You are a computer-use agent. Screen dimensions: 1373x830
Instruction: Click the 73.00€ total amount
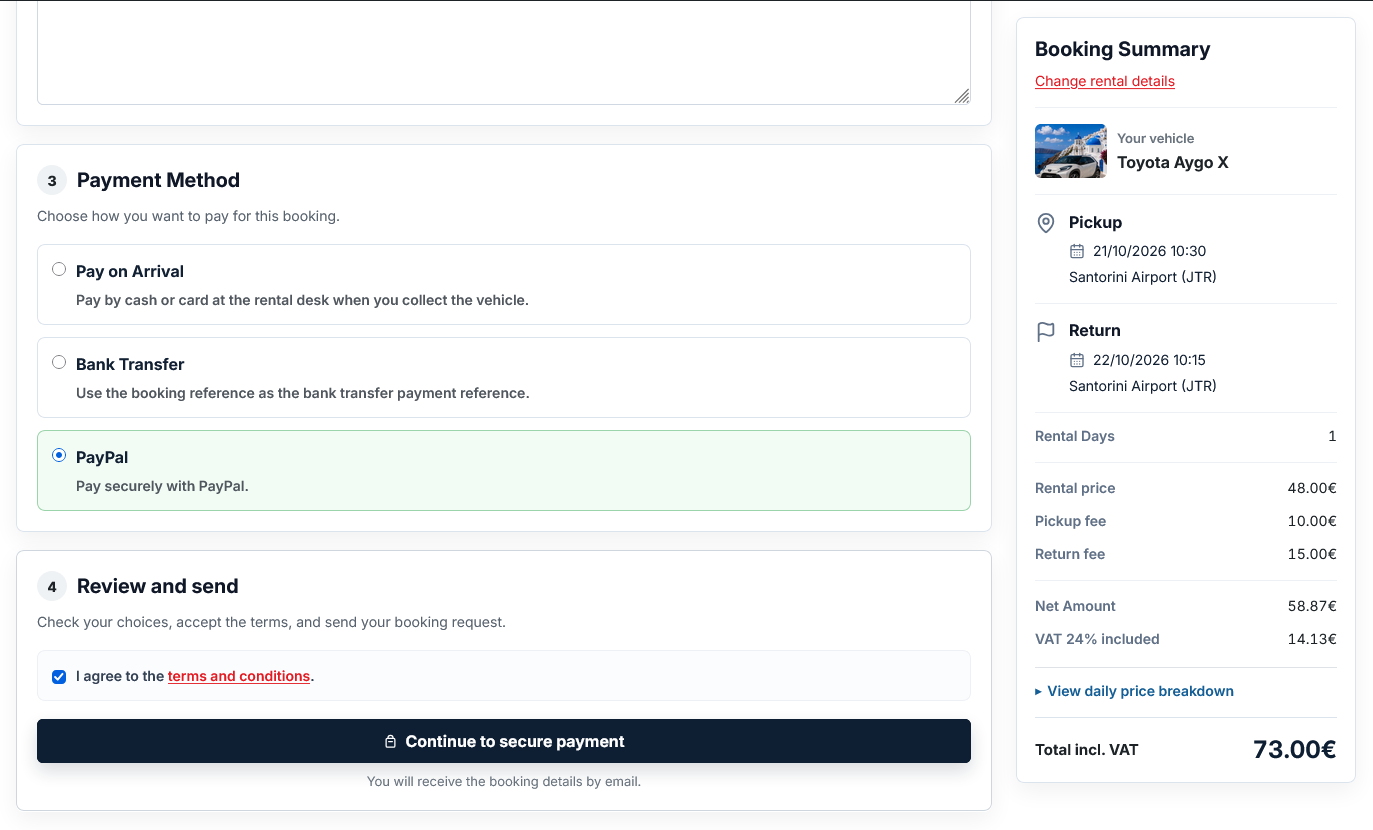(1294, 749)
